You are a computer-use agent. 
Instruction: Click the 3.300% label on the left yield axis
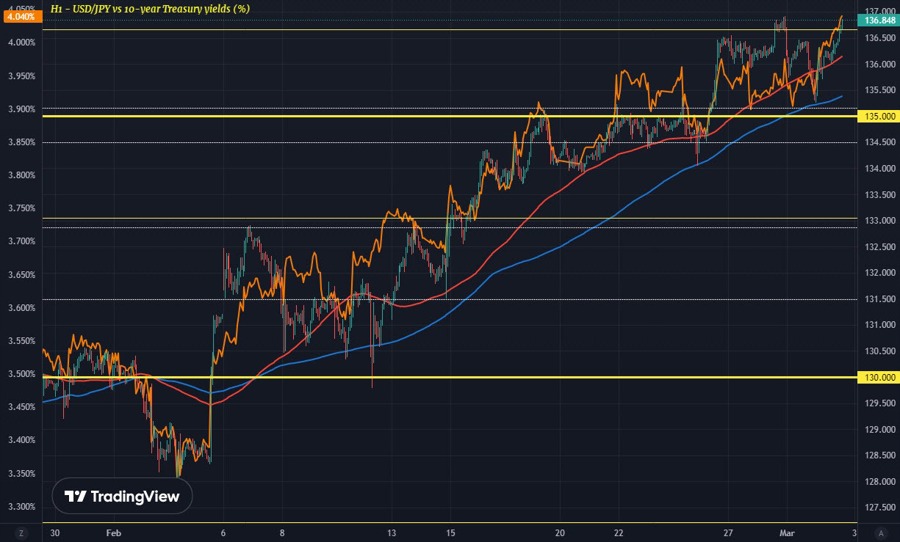[x=21, y=507]
